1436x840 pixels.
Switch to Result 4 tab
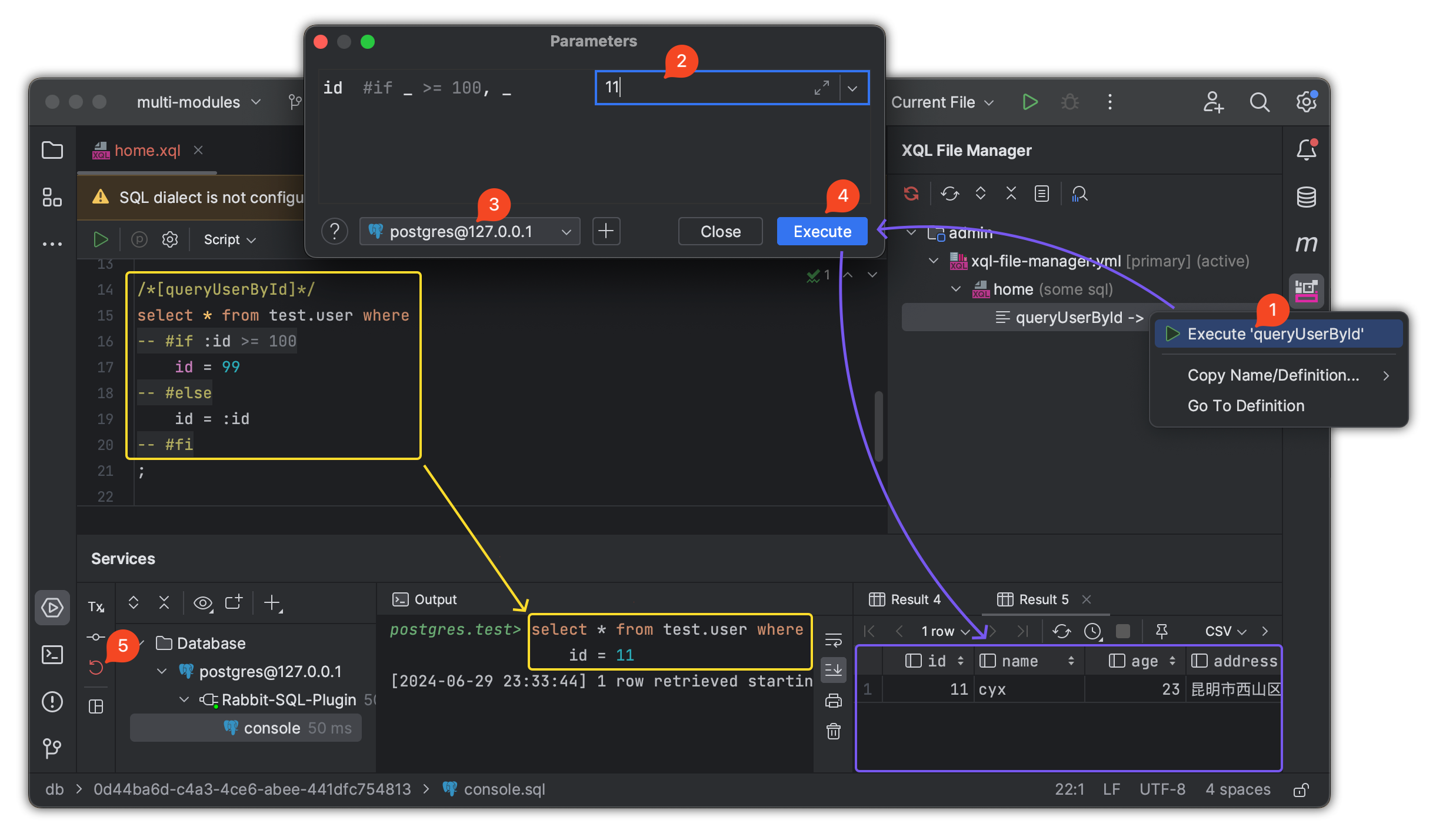904,599
